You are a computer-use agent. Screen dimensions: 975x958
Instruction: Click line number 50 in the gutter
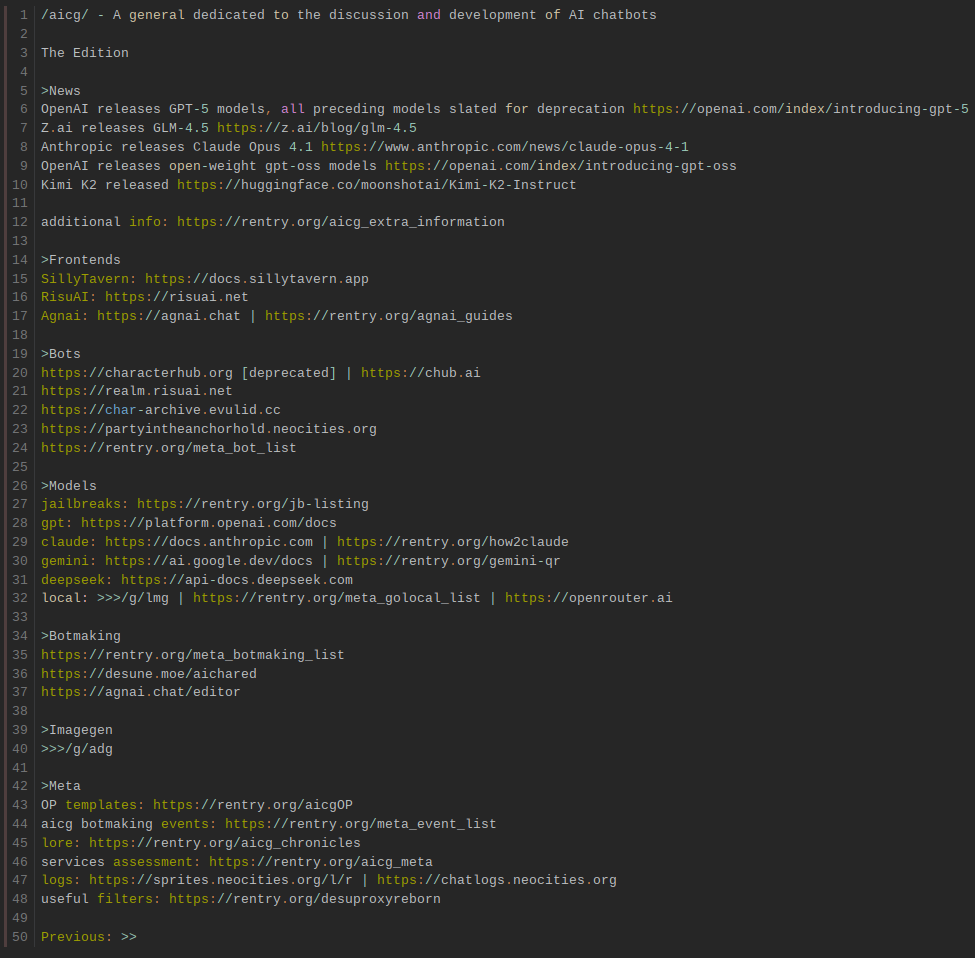(20, 937)
